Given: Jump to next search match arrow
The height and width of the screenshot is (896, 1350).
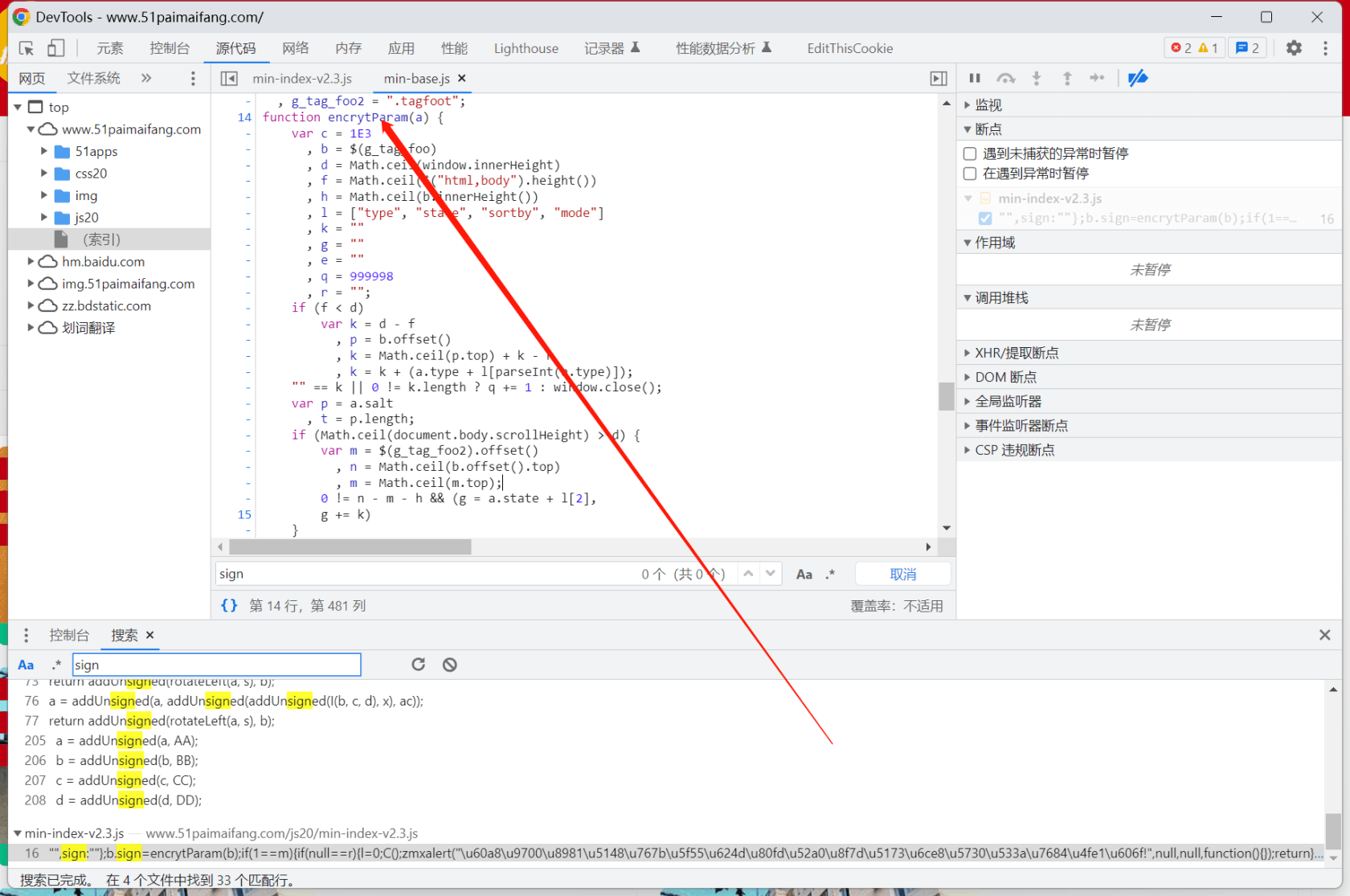Looking at the screenshot, I should point(771,574).
